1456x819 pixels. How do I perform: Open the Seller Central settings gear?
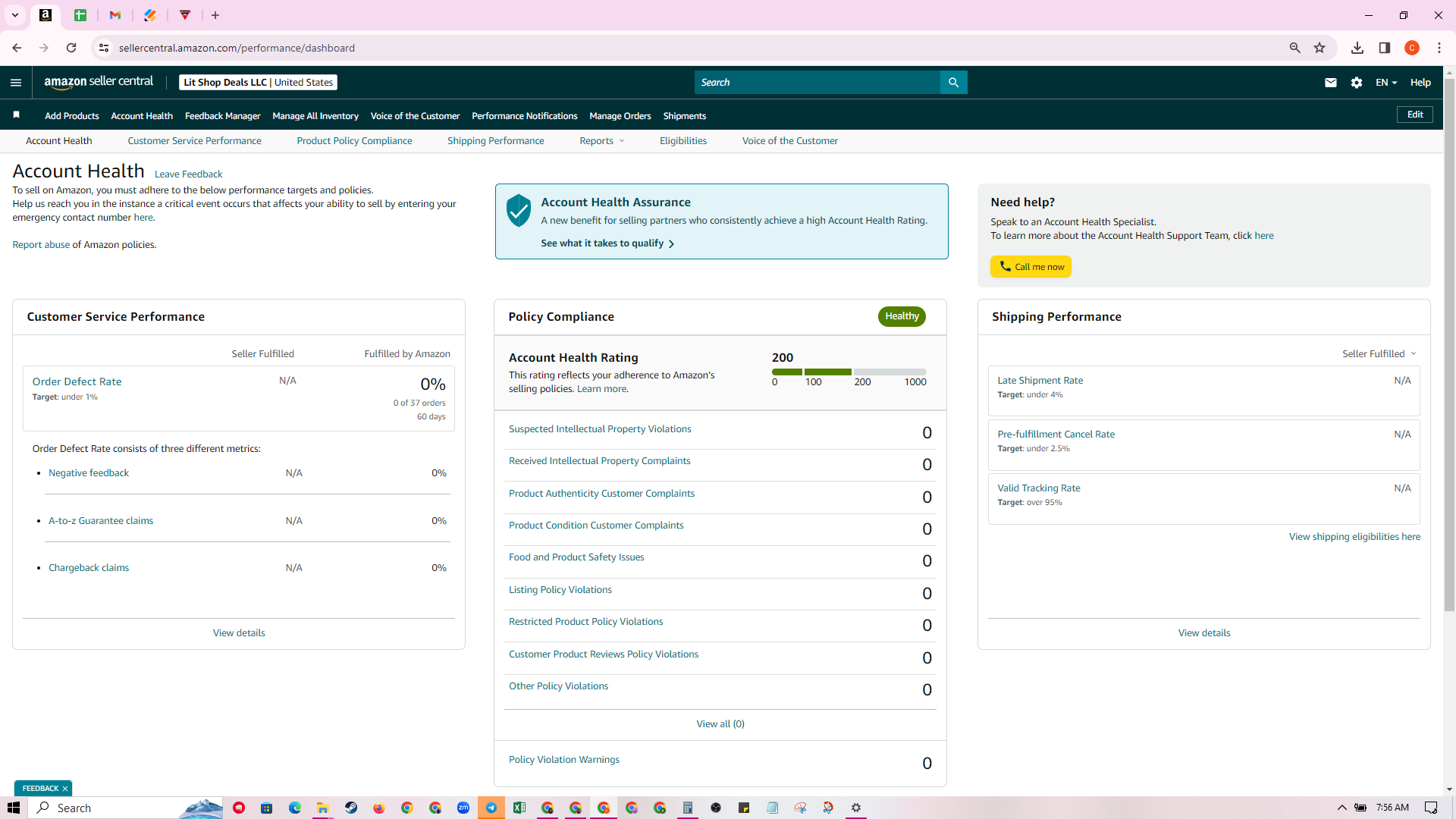click(x=1357, y=83)
